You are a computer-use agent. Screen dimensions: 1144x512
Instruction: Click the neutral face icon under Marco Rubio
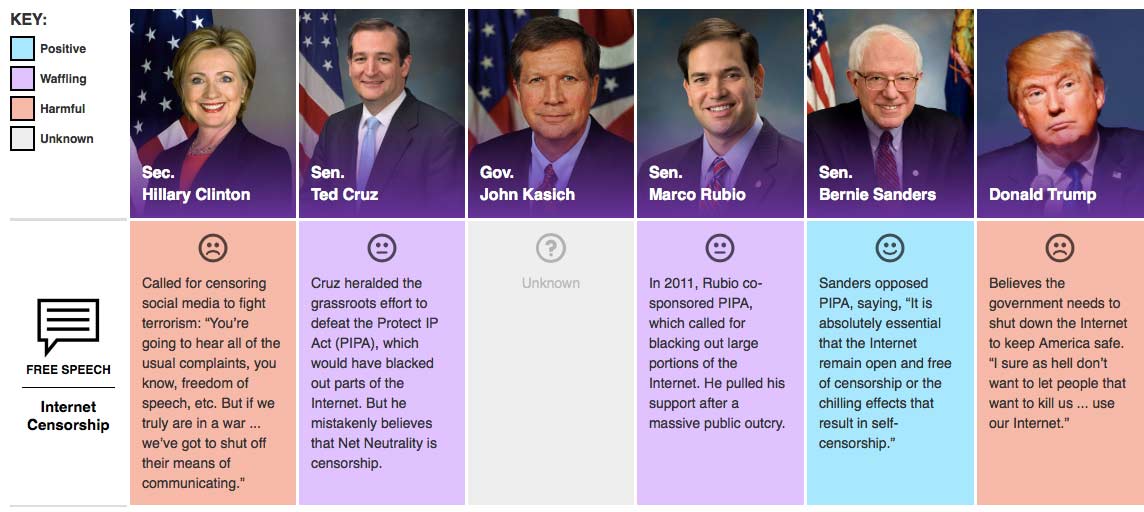coord(719,247)
